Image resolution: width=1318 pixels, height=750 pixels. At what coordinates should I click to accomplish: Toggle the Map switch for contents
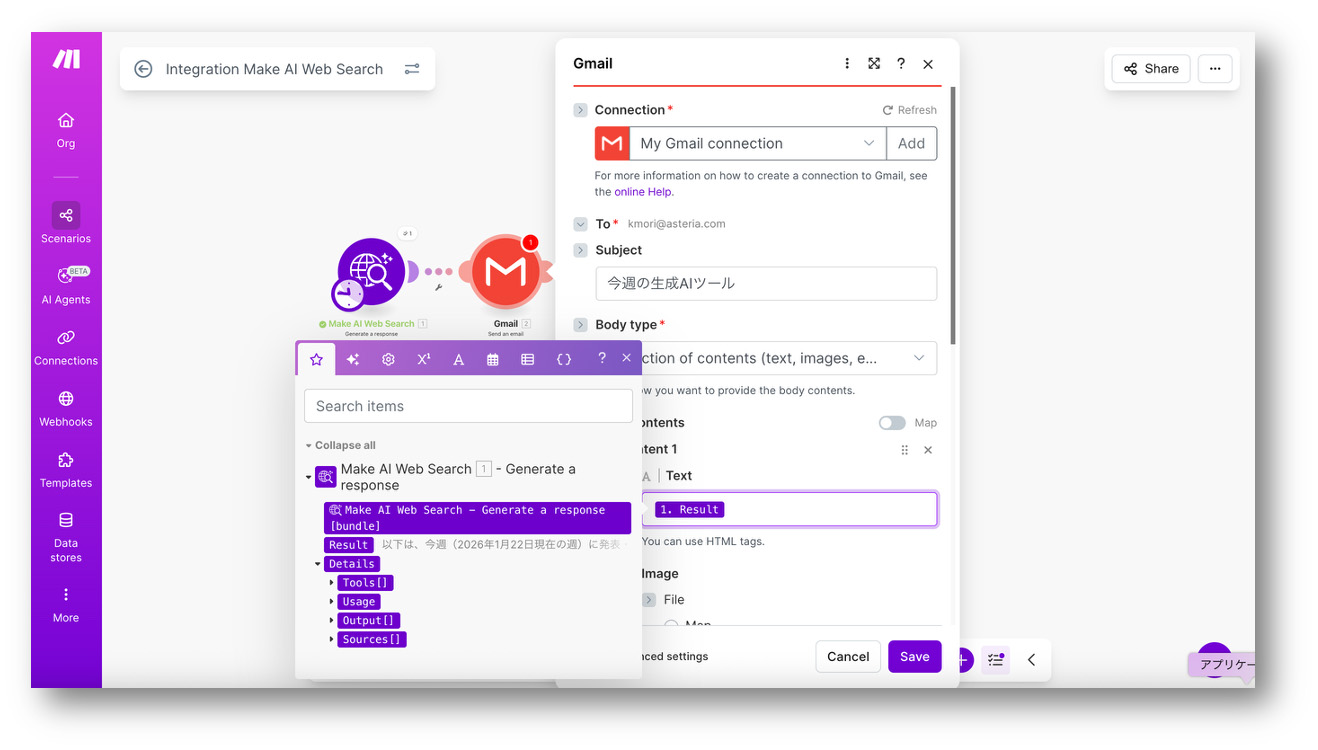[x=892, y=423]
